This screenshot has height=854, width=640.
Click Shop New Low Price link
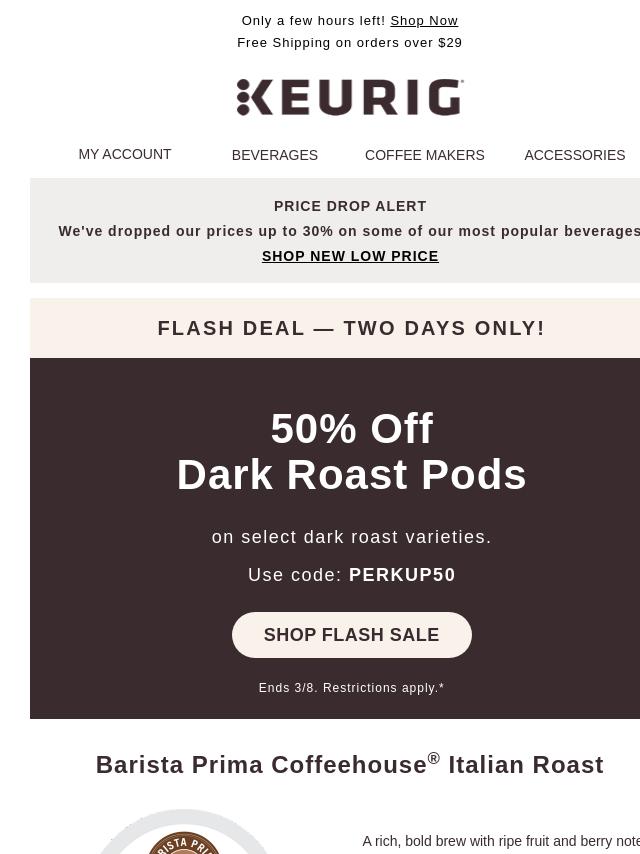click(350, 256)
